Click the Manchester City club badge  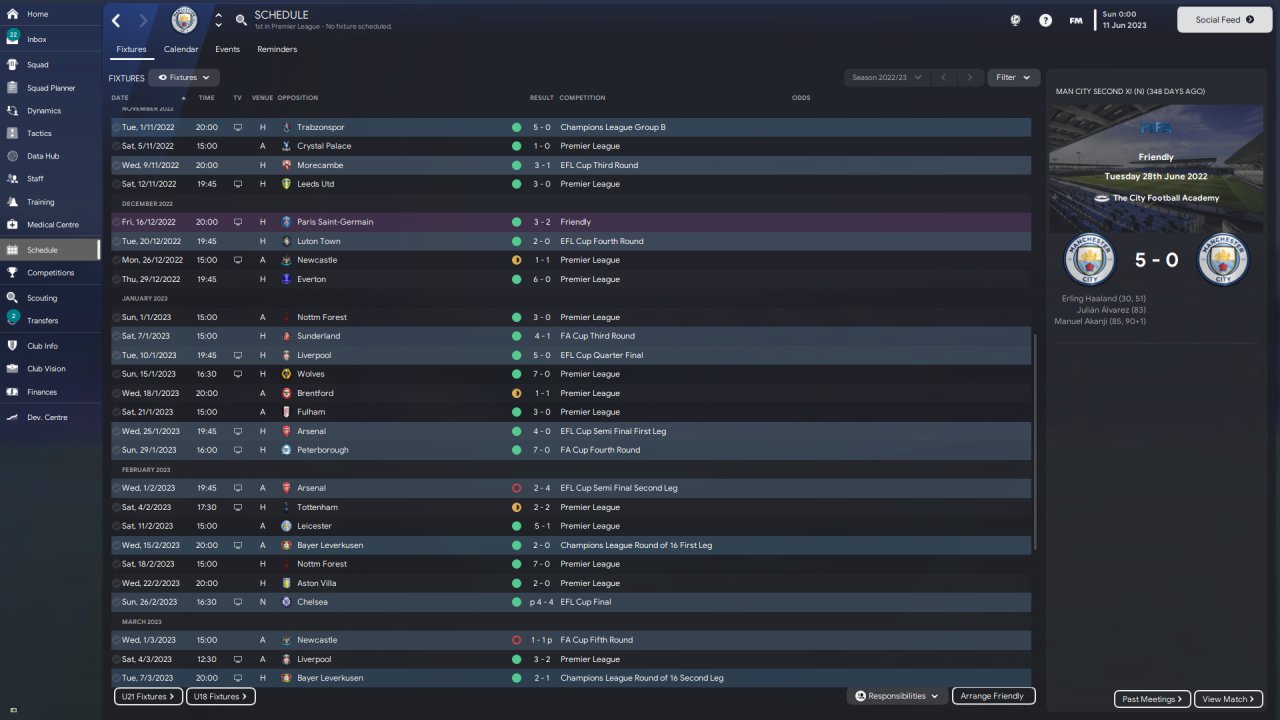coord(185,20)
